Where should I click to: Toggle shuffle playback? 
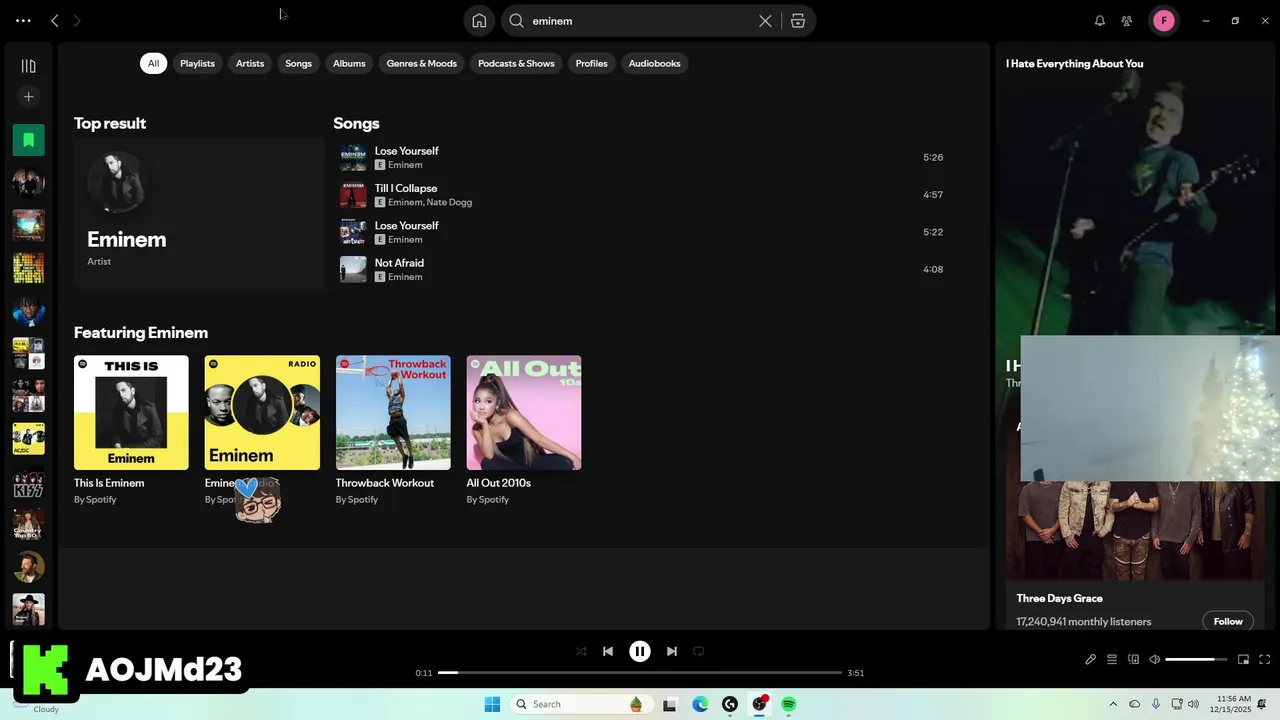(x=581, y=651)
